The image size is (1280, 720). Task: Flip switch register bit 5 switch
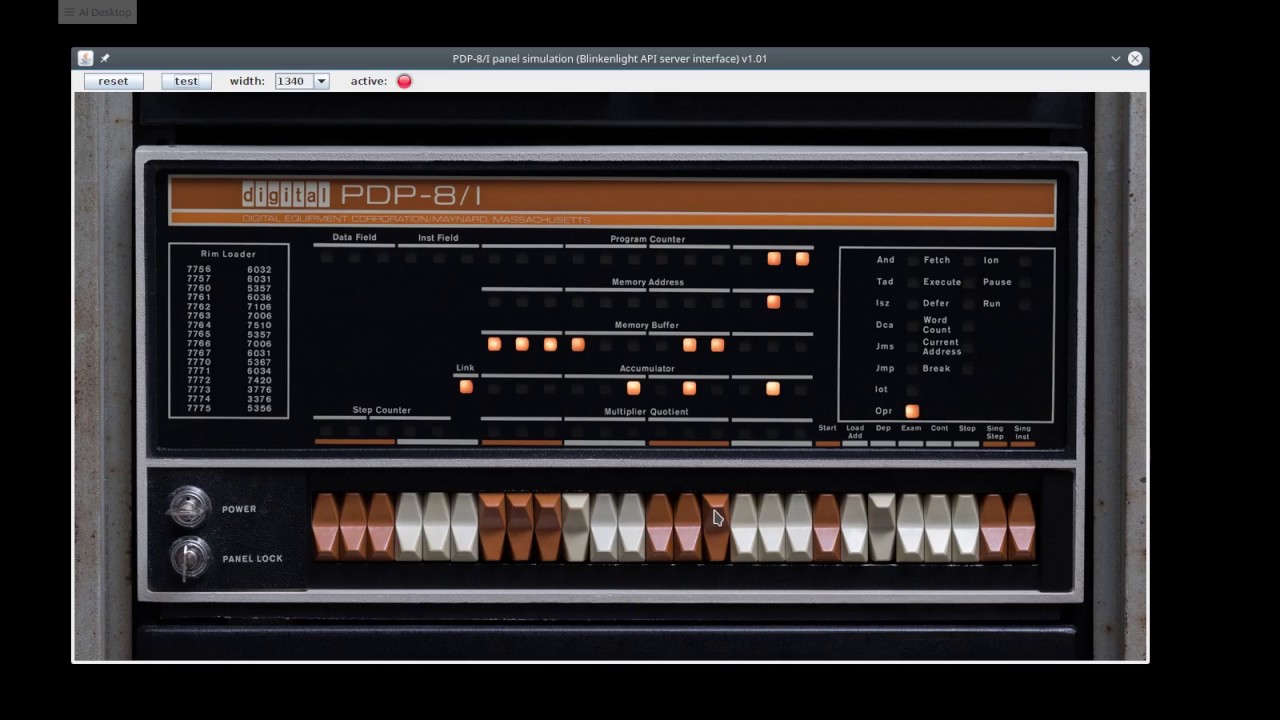point(632,526)
